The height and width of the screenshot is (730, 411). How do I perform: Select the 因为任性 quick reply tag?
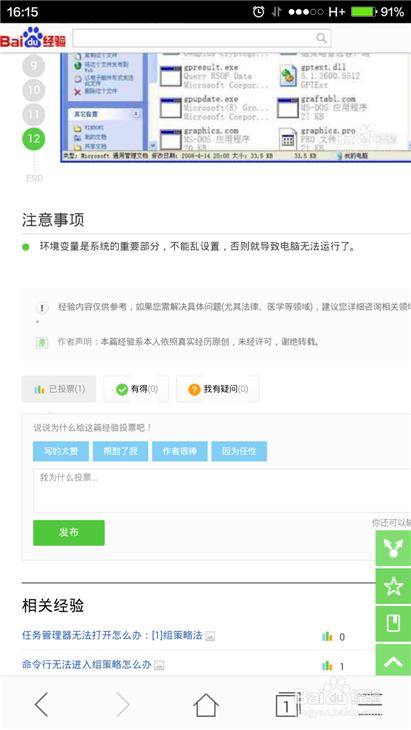tap(239, 451)
